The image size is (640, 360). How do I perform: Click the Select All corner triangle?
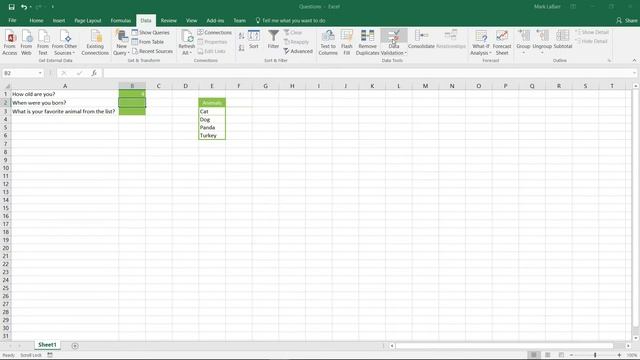point(6,86)
